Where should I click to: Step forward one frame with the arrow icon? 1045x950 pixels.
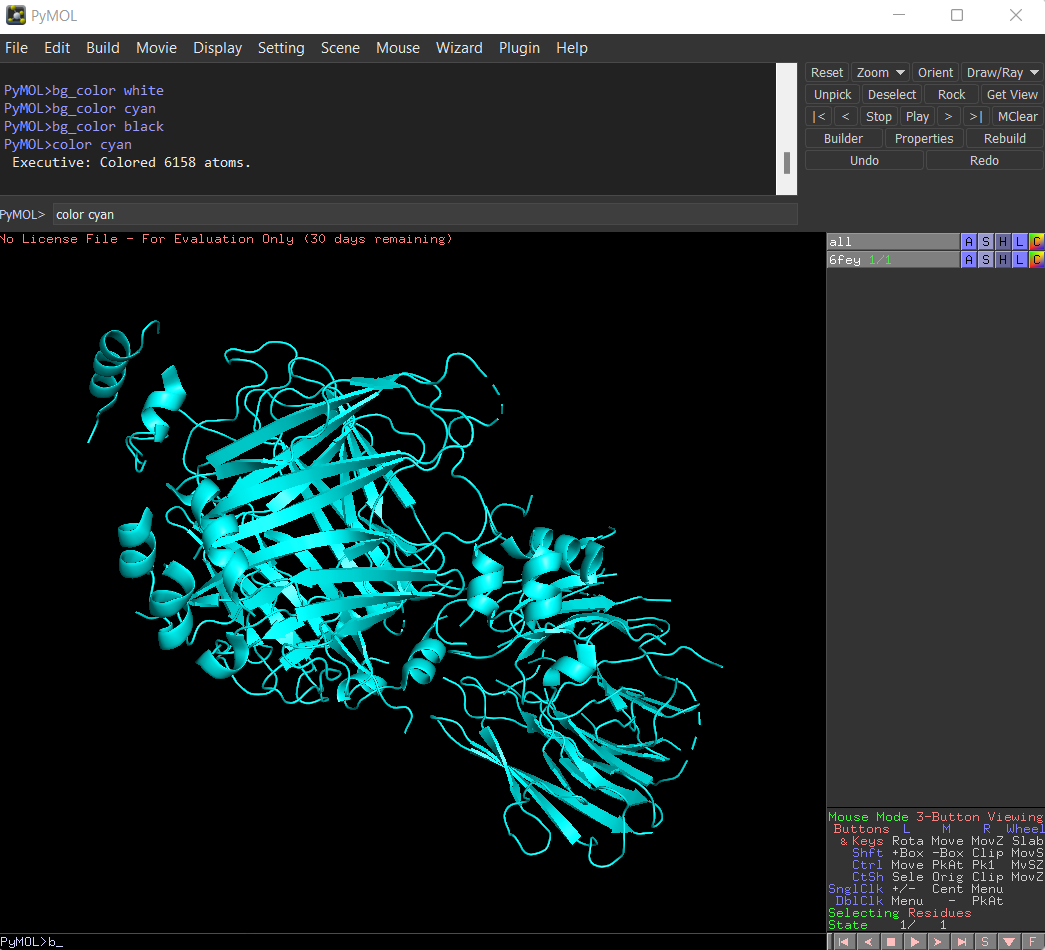click(938, 941)
